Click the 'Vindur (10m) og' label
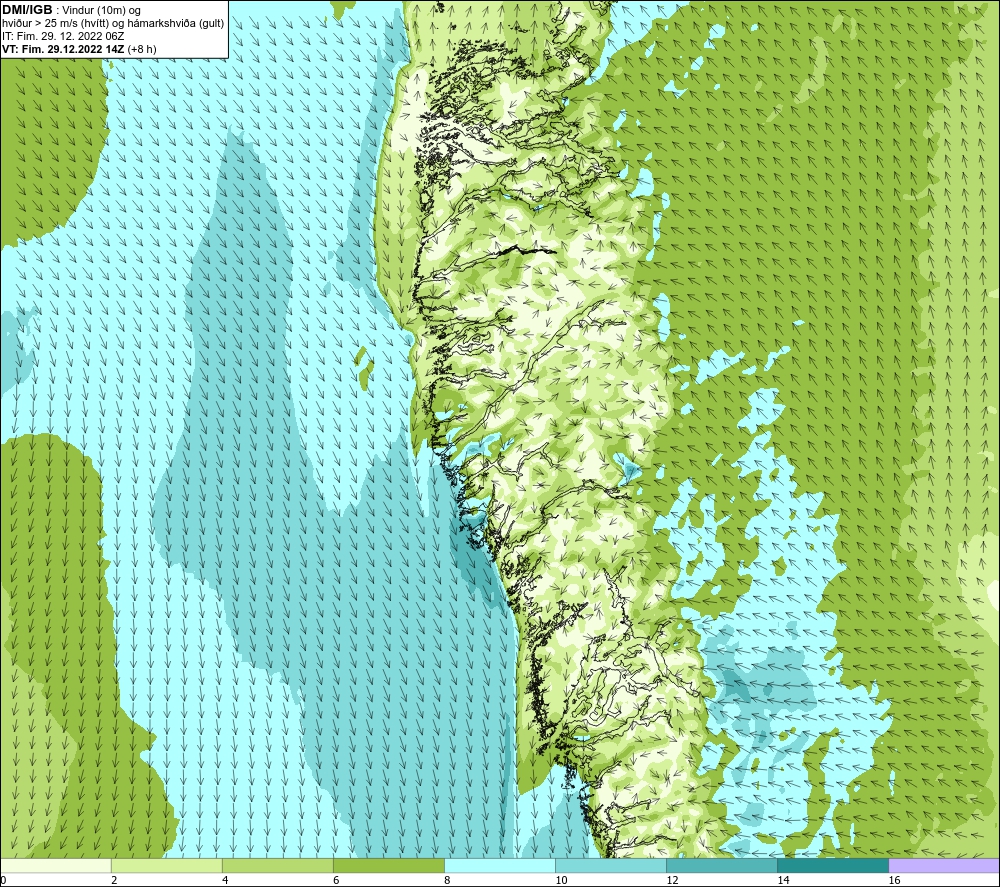The height and width of the screenshot is (887, 1000). [101, 11]
